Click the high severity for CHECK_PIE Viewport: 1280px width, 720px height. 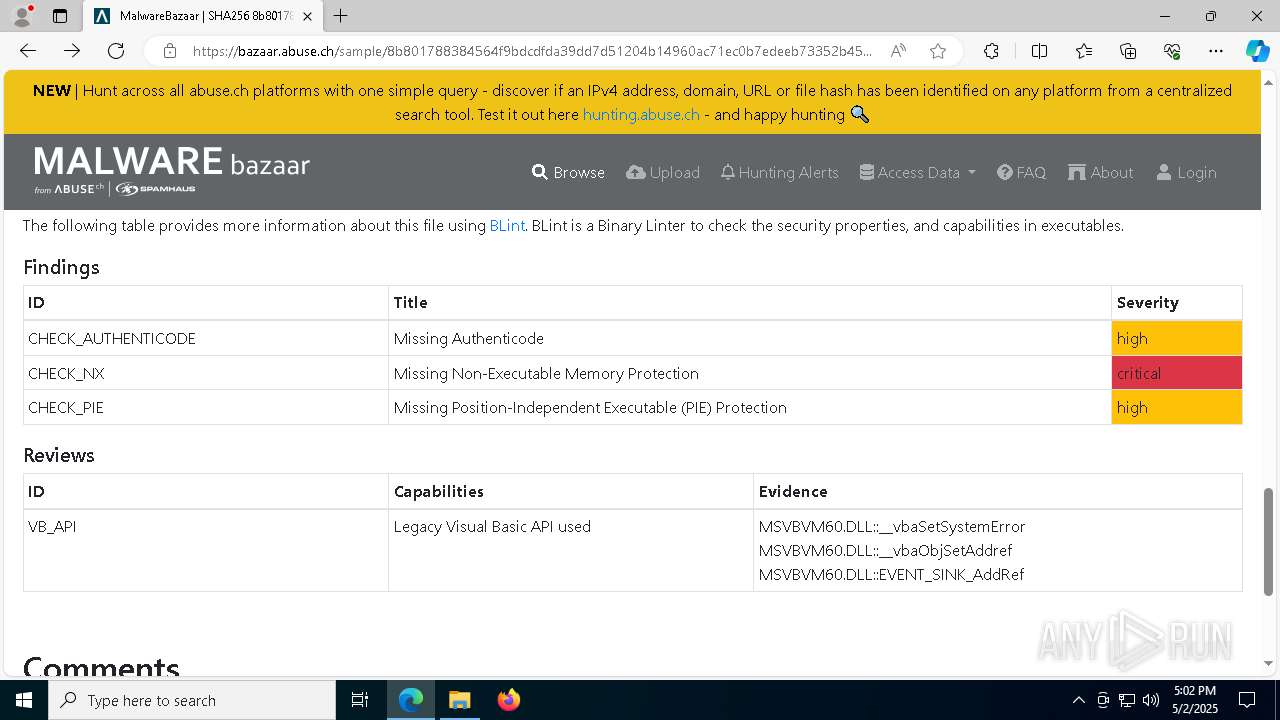click(1176, 407)
